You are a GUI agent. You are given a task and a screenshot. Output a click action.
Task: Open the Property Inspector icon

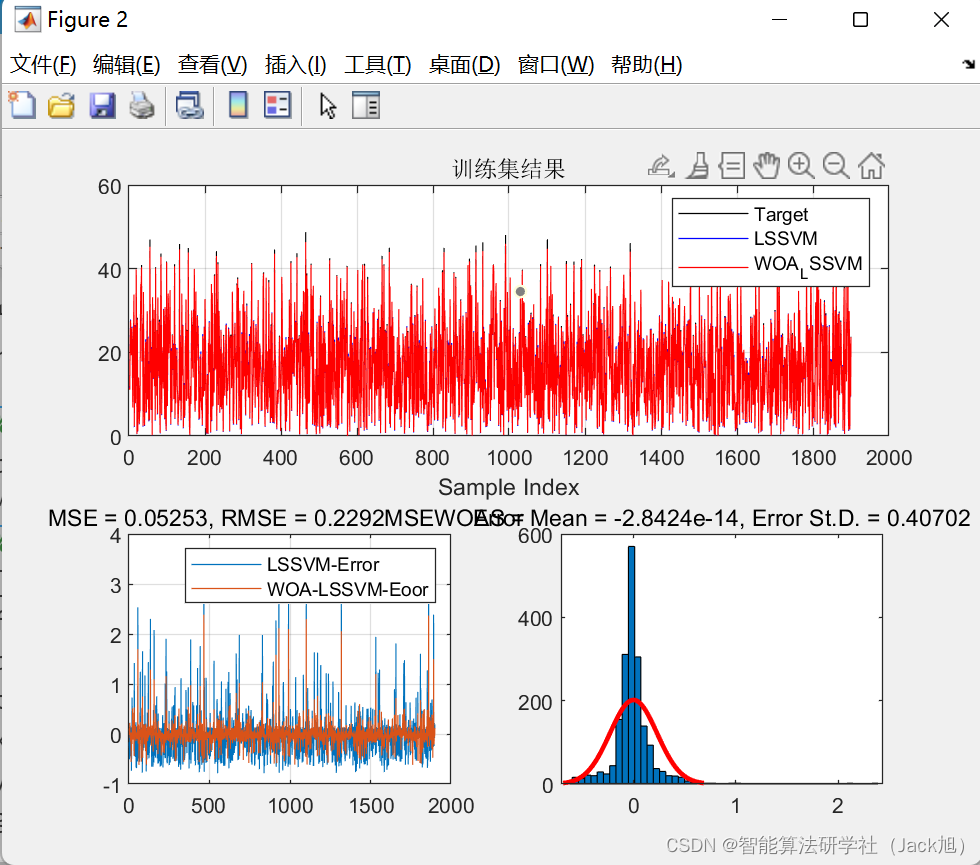click(x=366, y=105)
